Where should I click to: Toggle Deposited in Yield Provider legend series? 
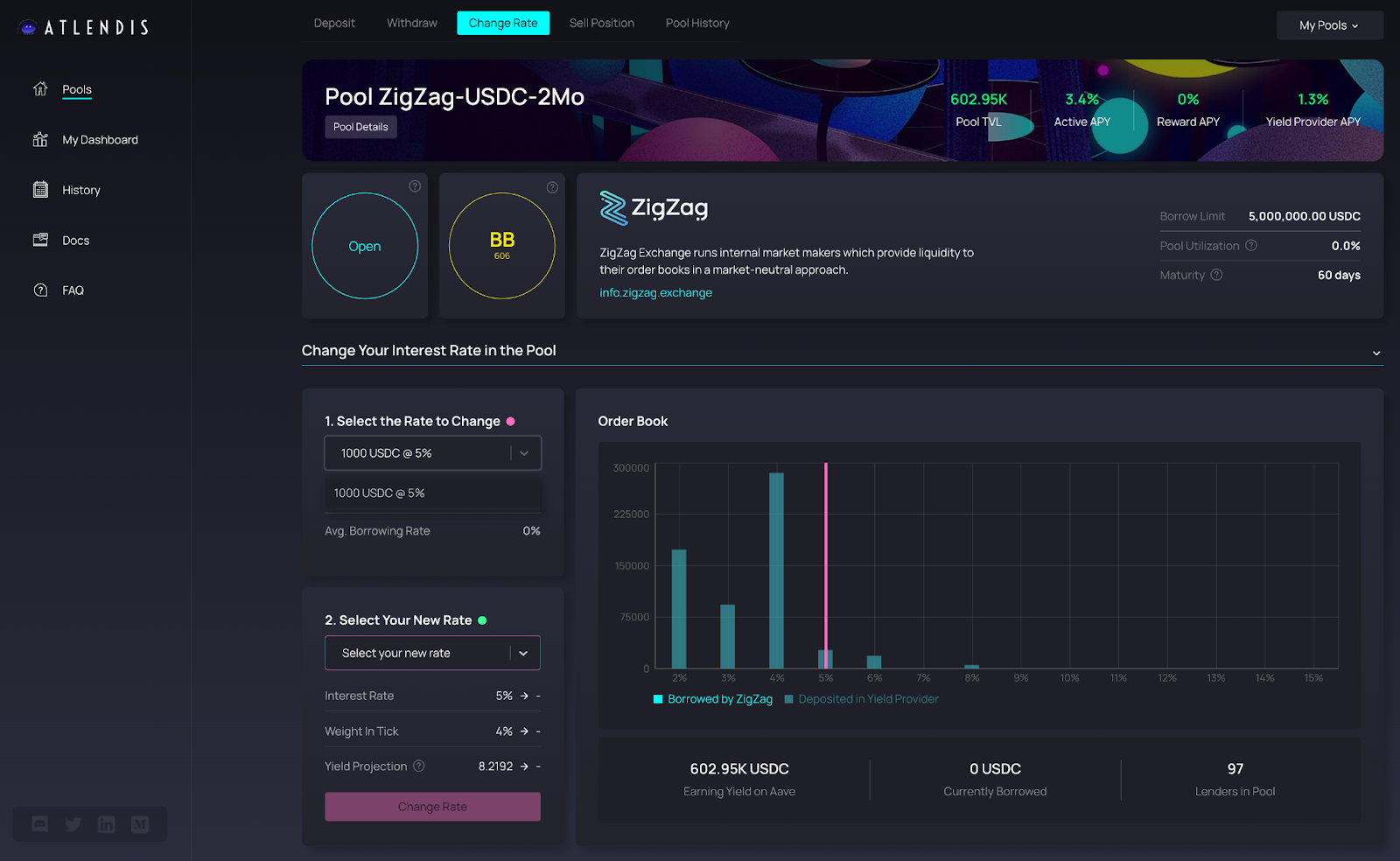861,699
